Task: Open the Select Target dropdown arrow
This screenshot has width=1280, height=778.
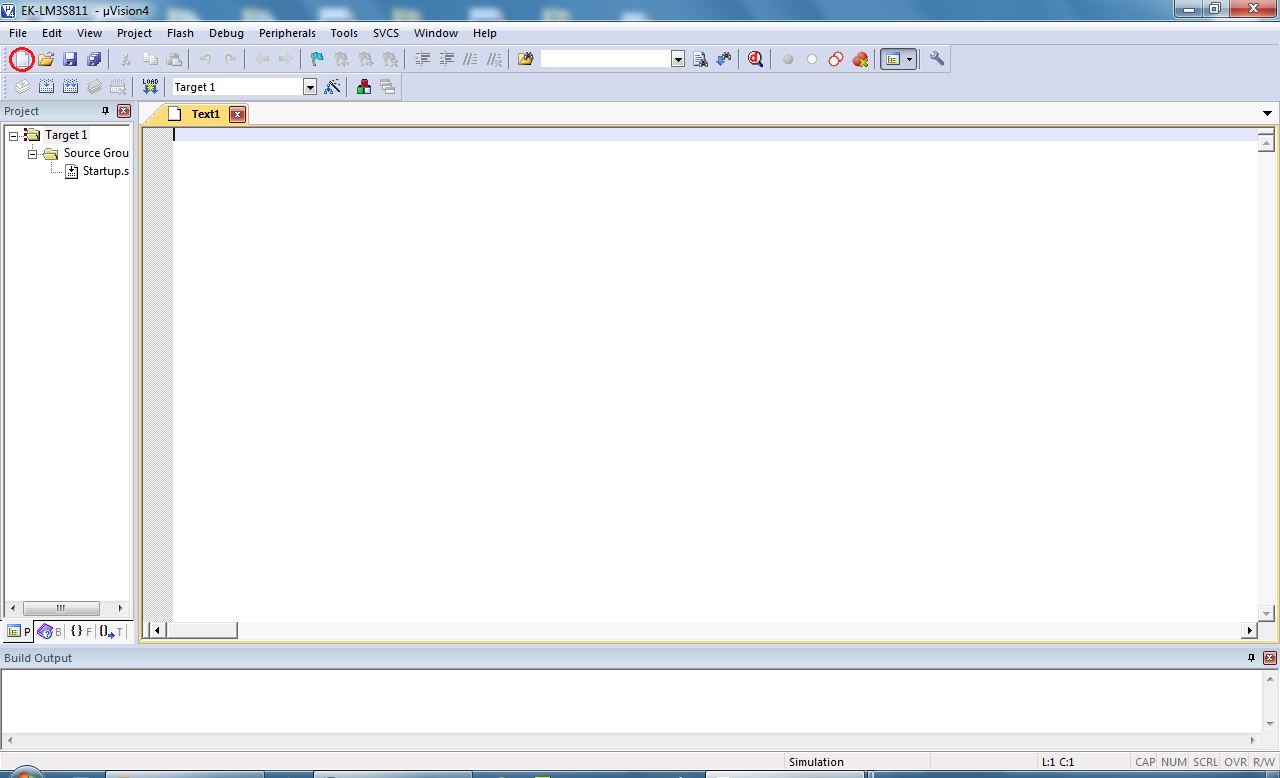Action: [x=310, y=87]
